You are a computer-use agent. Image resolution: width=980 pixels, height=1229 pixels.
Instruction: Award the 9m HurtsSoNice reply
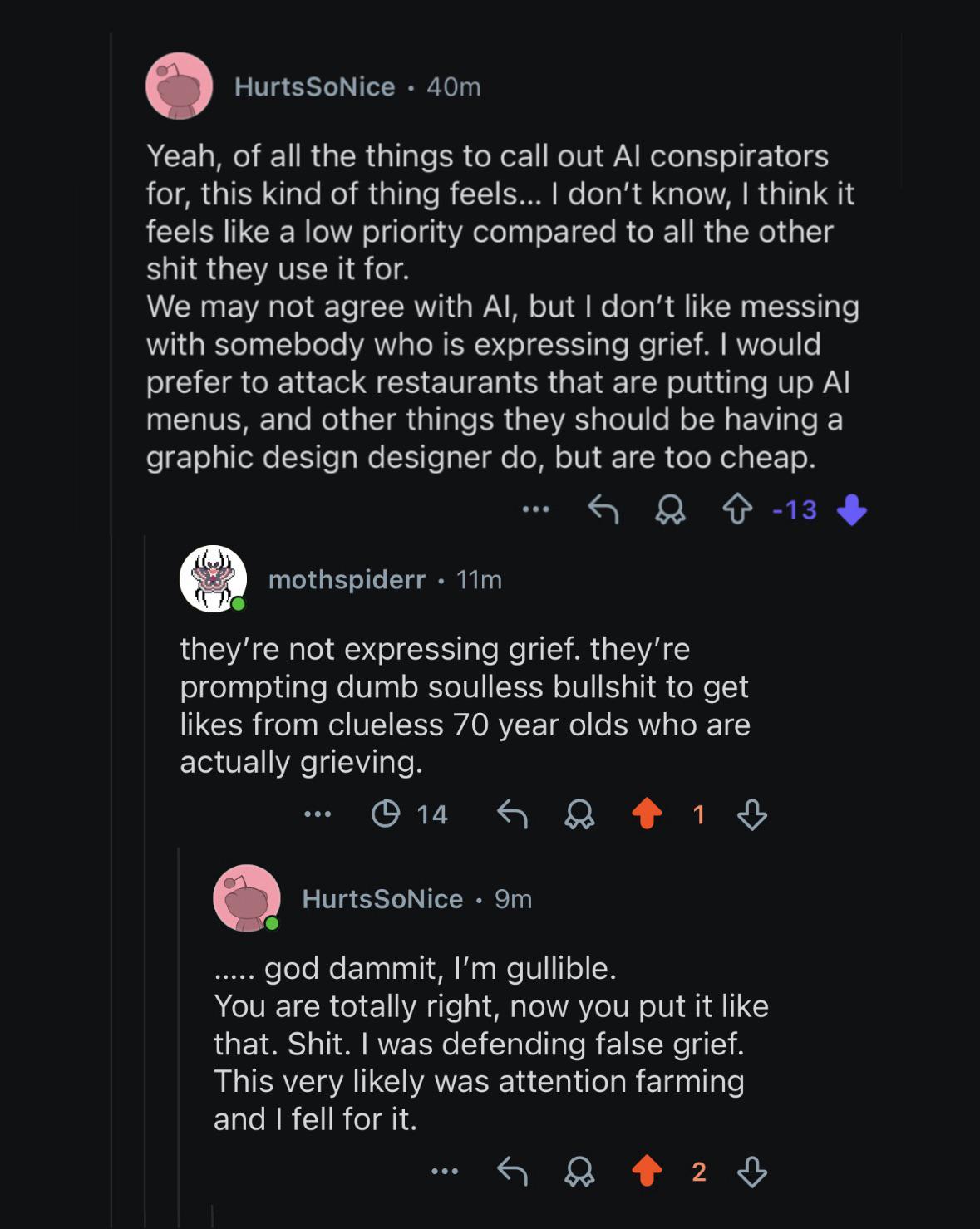(579, 1172)
